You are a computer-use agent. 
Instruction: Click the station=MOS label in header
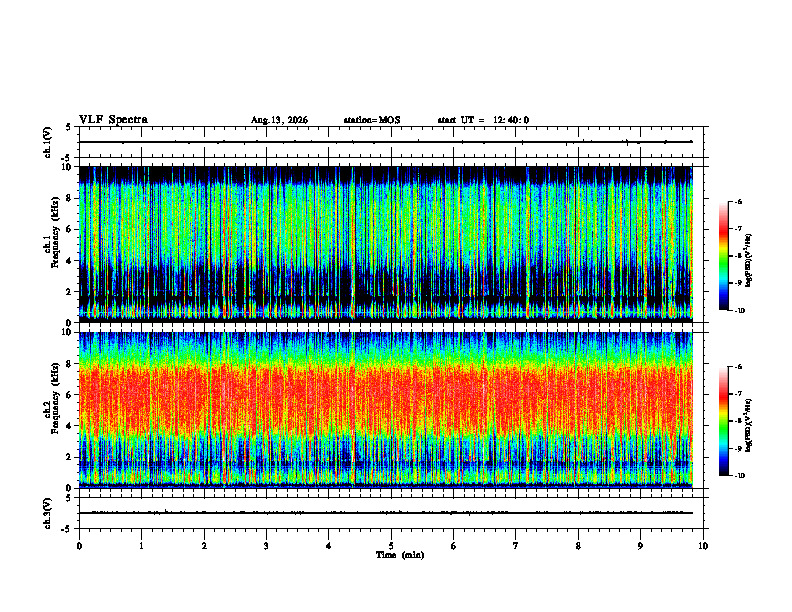(x=372, y=120)
